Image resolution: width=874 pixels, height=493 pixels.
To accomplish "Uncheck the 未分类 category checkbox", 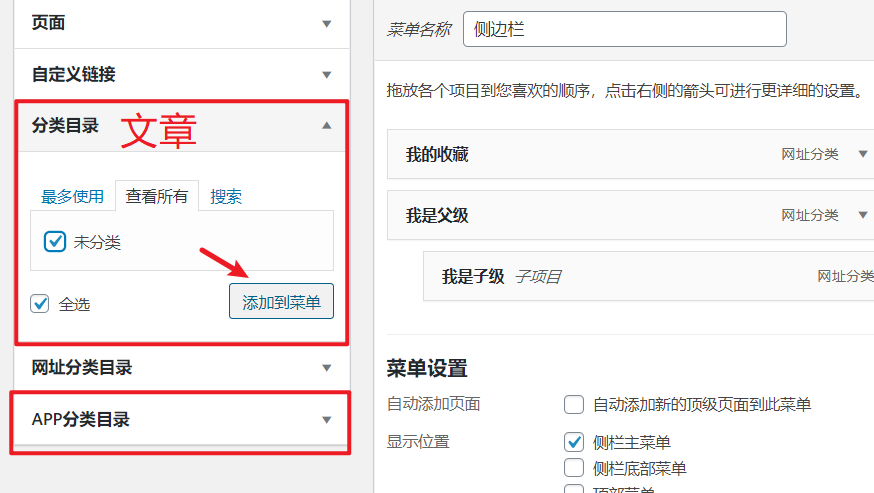I will click(55, 241).
